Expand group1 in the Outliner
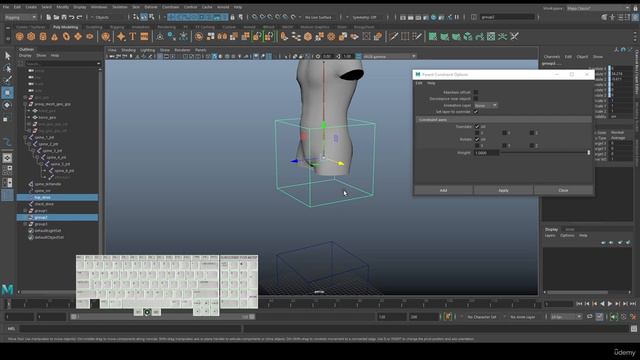Viewport: 640px width, 360px height. click(25, 211)
